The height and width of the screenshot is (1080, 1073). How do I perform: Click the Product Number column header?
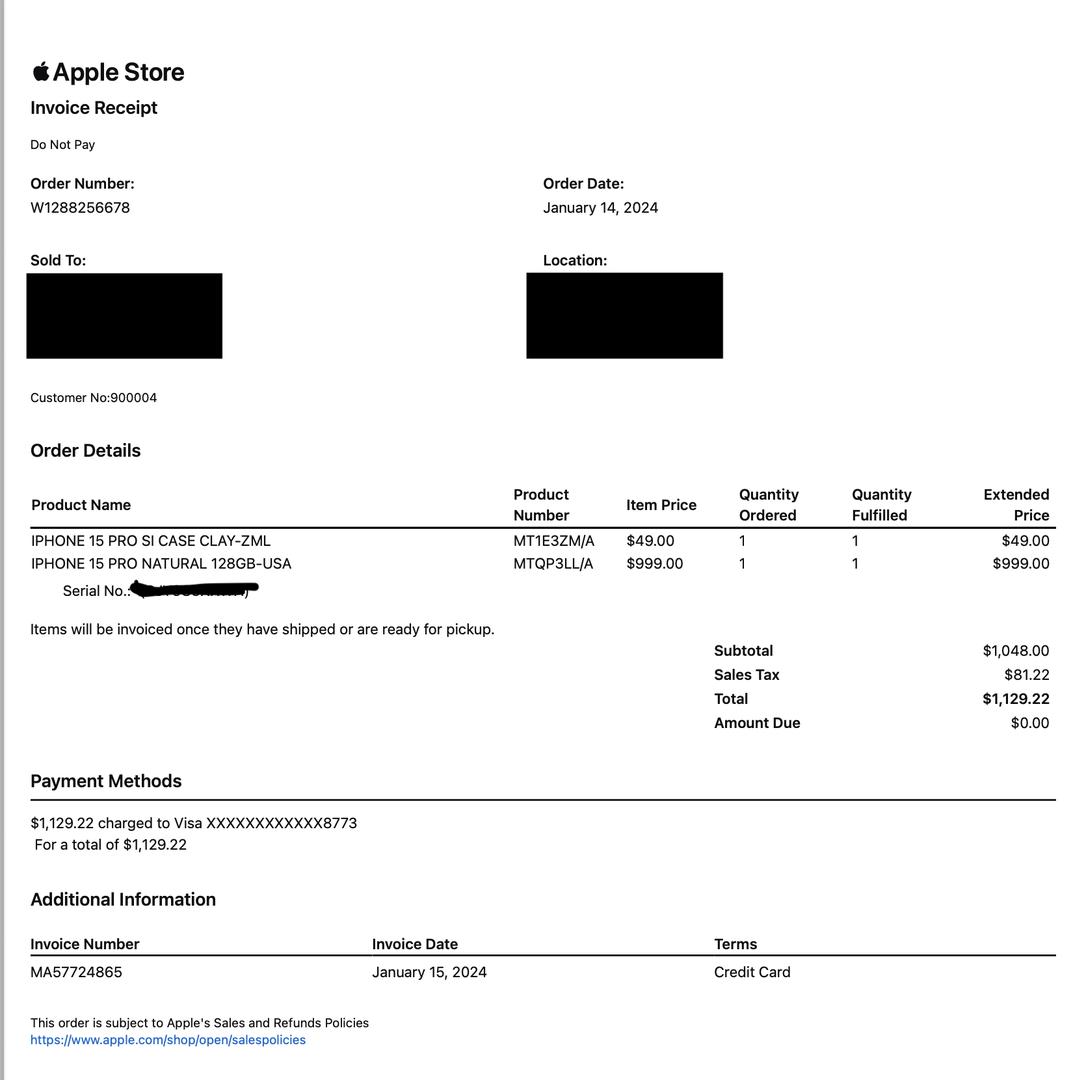click(541, 505)
